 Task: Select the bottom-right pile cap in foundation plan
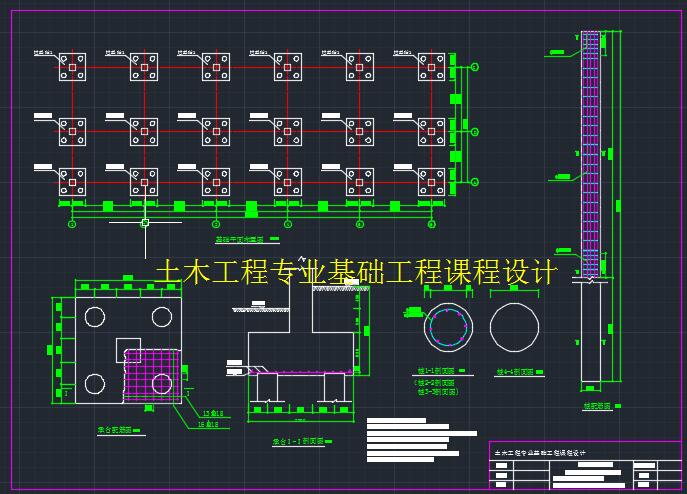click(431, 181)
